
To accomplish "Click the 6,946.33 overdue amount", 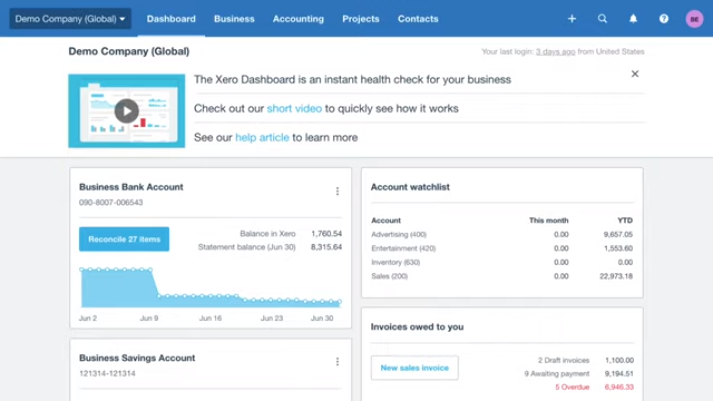I will pos(619,387).
